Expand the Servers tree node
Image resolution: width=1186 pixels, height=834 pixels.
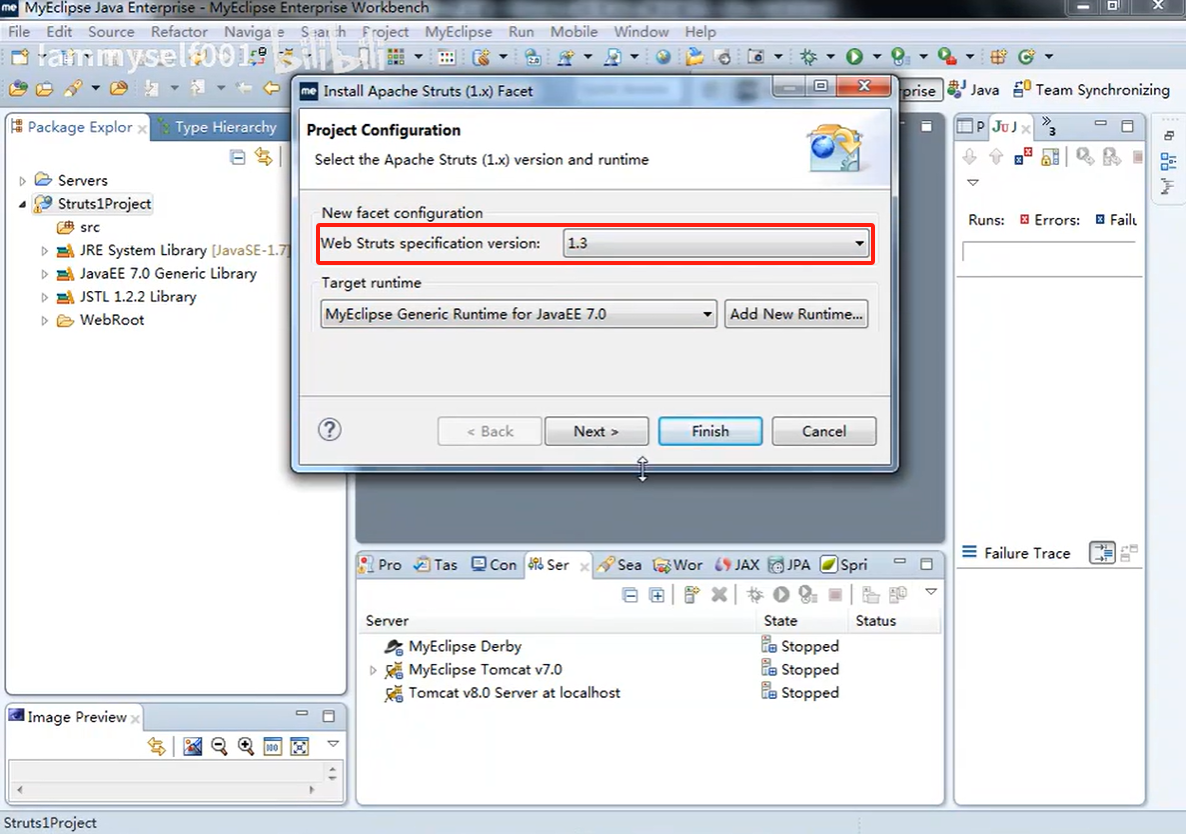(22, 181)
